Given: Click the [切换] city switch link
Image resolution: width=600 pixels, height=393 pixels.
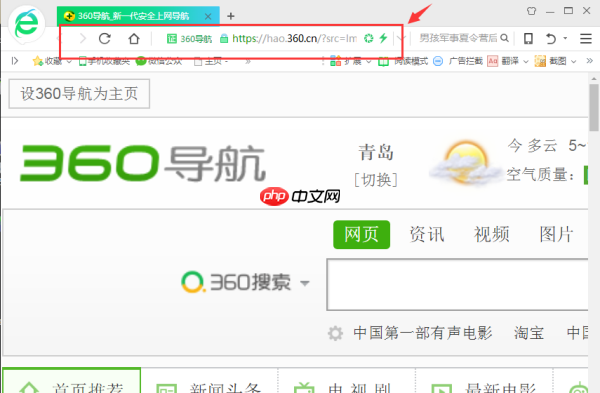Looking at the screenshot, I should point(376,179).
